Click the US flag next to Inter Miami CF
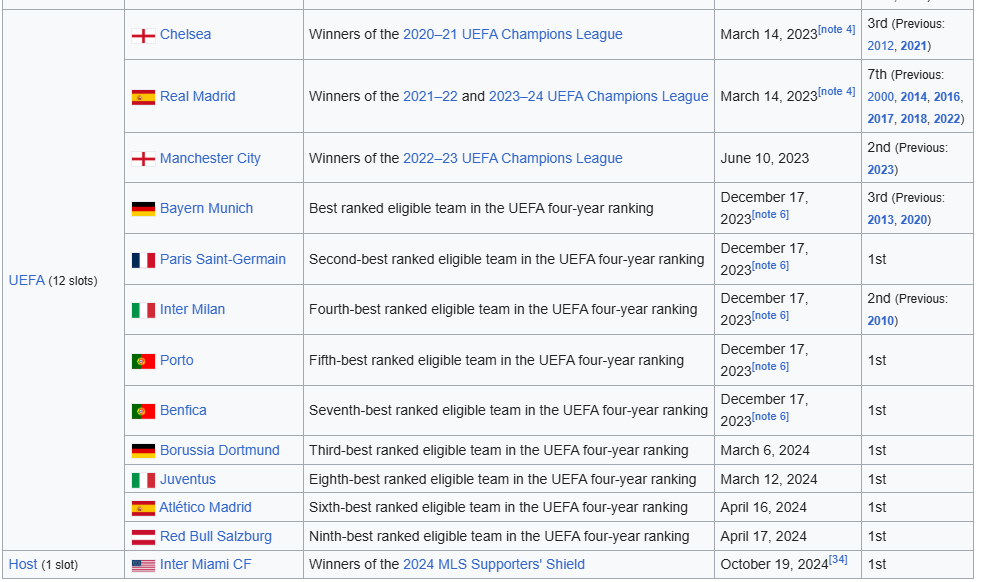This screenshot has width=988, height=582. pos(143,565)
